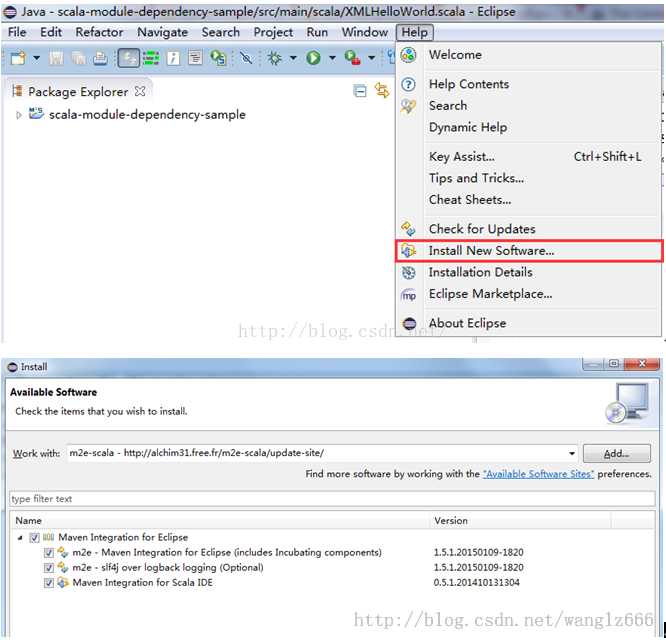Click the green Run button icon
Viewport: 666px width, 640px height.
313,58
